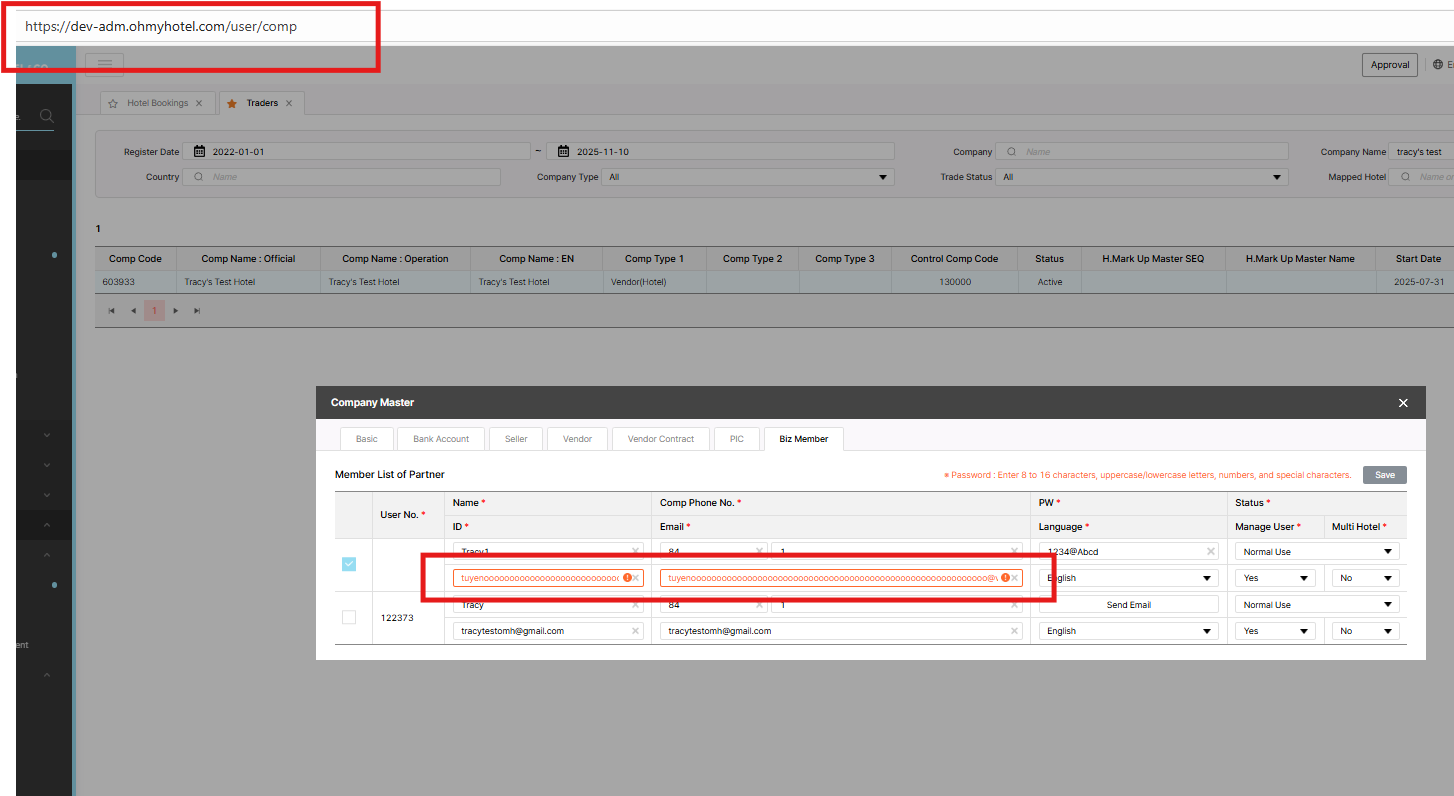Switch to the Vendor Contract tab
The image size is (1454, 796).
(660, 439)
